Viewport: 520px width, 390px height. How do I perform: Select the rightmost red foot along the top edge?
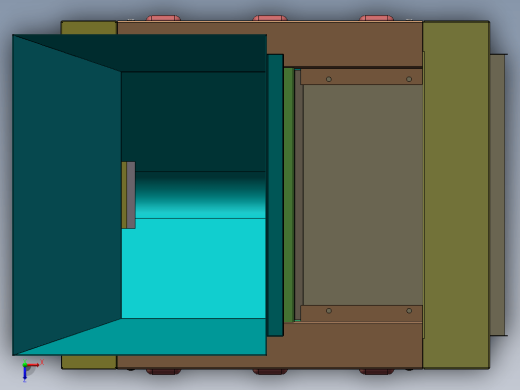(376, 18)
